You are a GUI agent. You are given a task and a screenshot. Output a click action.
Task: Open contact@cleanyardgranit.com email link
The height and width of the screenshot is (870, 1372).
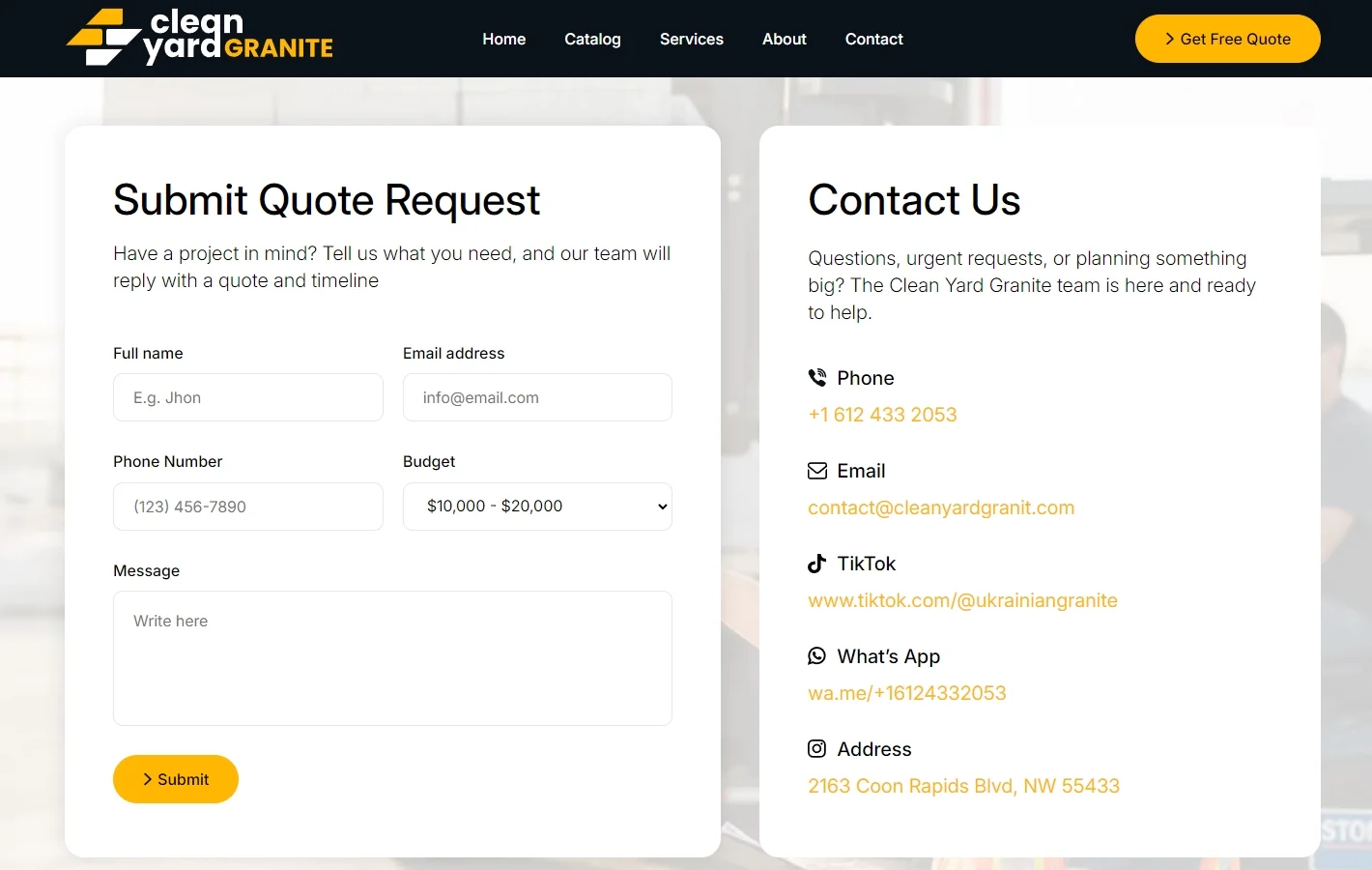941,507
